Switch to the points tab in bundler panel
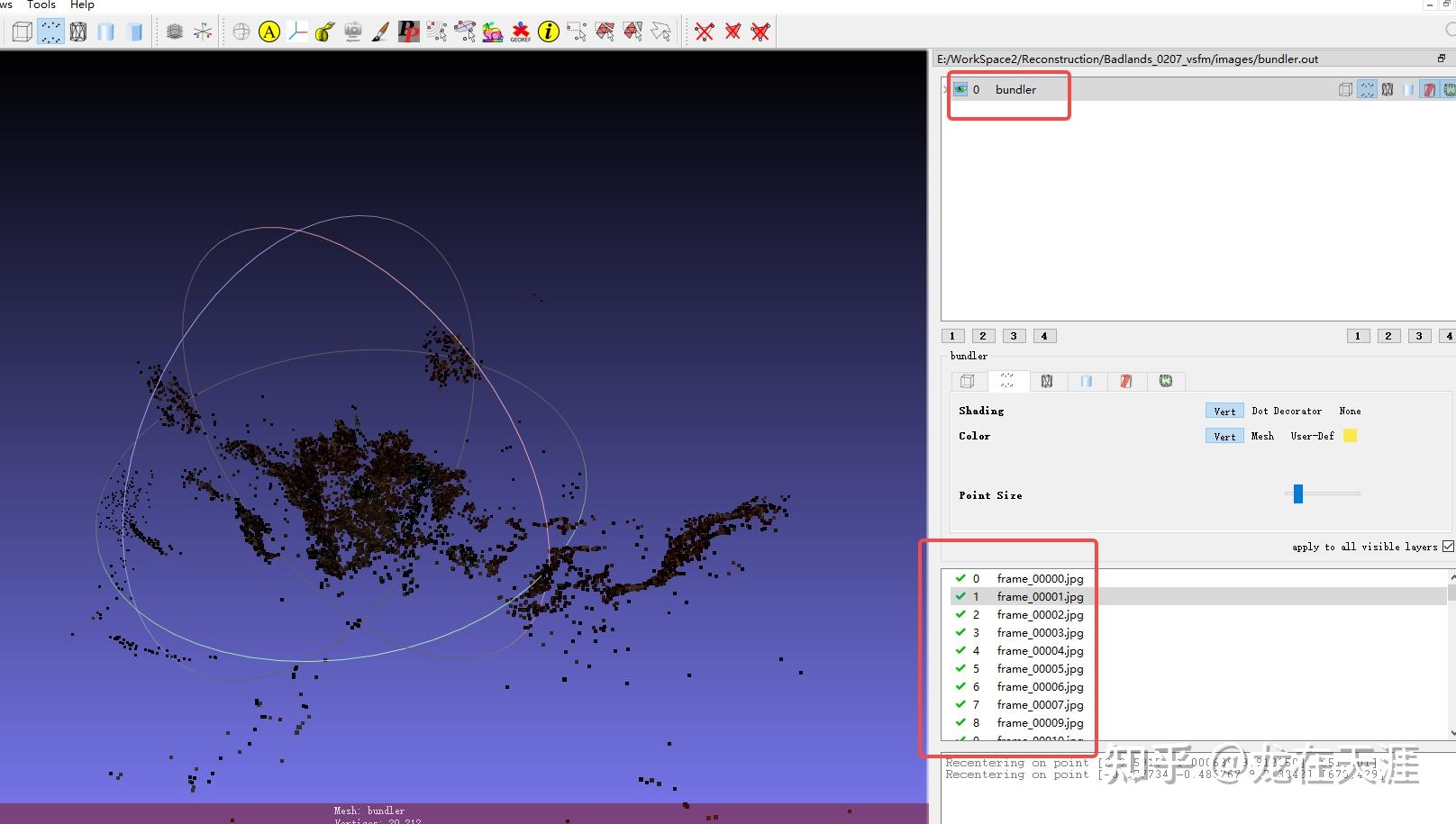The height and width of the screenshot is (824, 1456). pos(1007,381)
